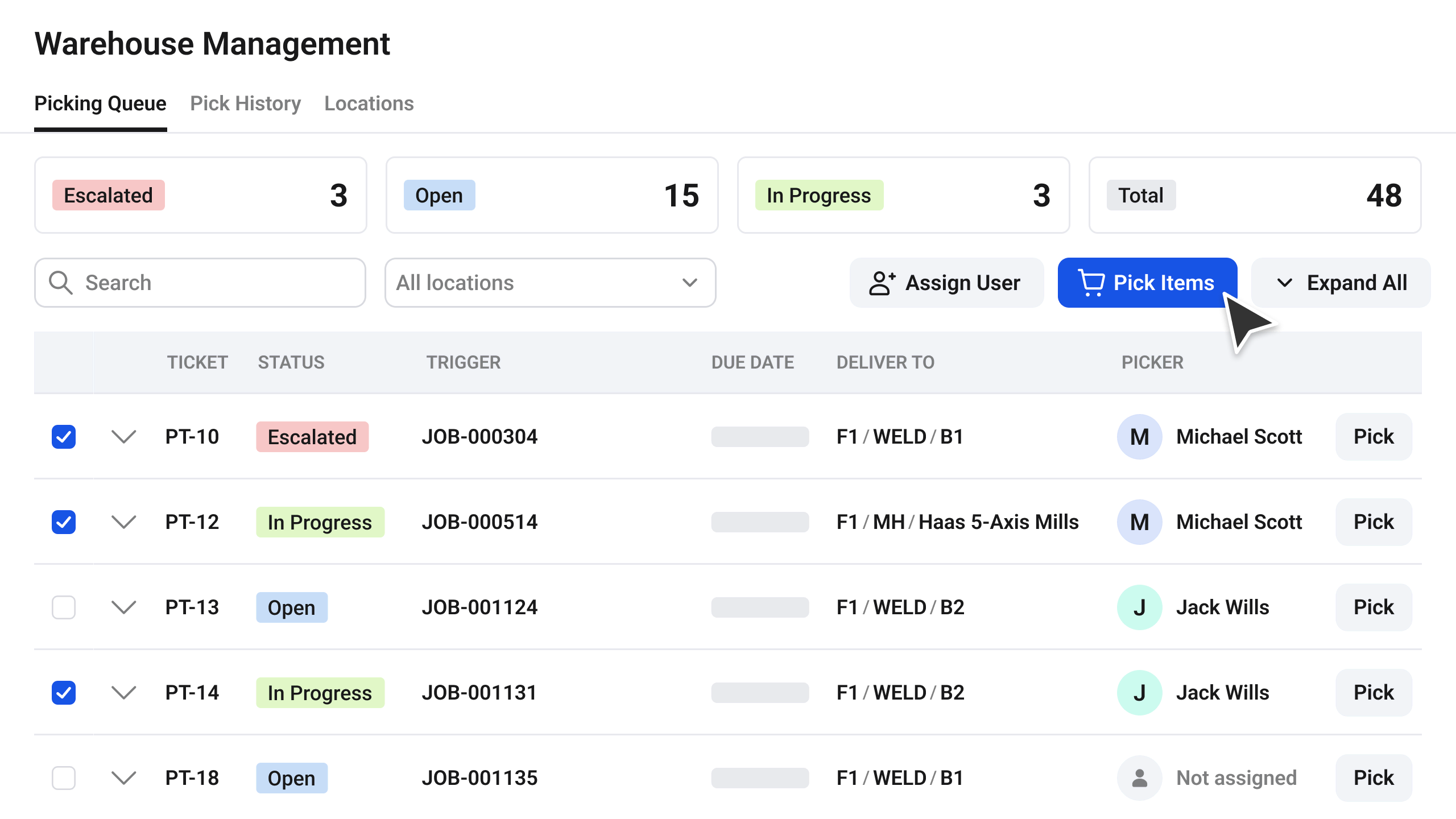Click Pick button for PT-13
The height and width of the screenshot is (819, 1456).
(1374, 607)
